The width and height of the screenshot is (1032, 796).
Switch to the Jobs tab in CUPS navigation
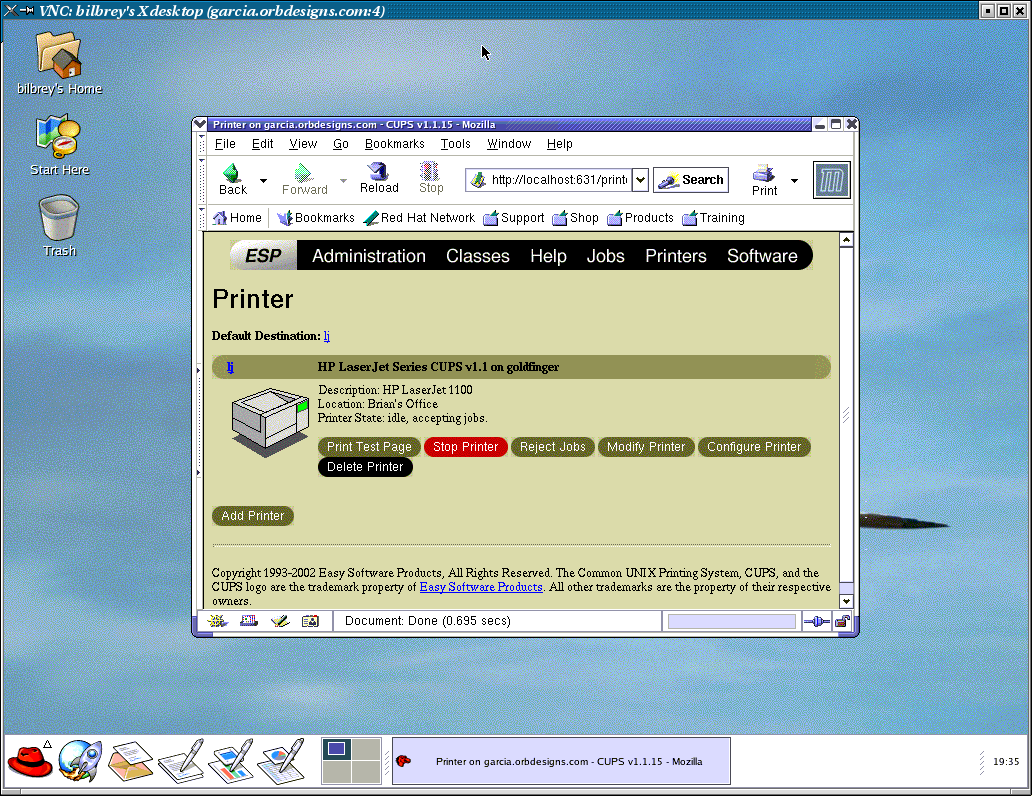pyautogui.click(x=605, y=256)
